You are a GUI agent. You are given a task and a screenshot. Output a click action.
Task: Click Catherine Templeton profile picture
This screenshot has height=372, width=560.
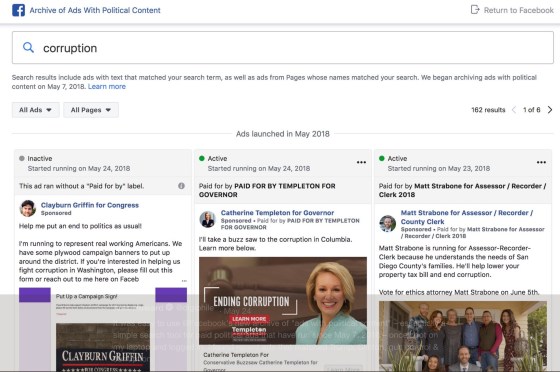[x=208, y=219]
